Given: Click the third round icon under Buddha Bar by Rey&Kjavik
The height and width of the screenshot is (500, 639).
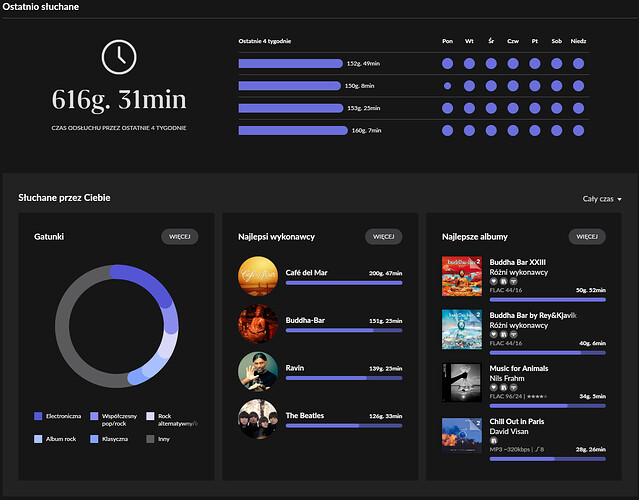Looking at the screenshot, I should [x=513, y=334].
